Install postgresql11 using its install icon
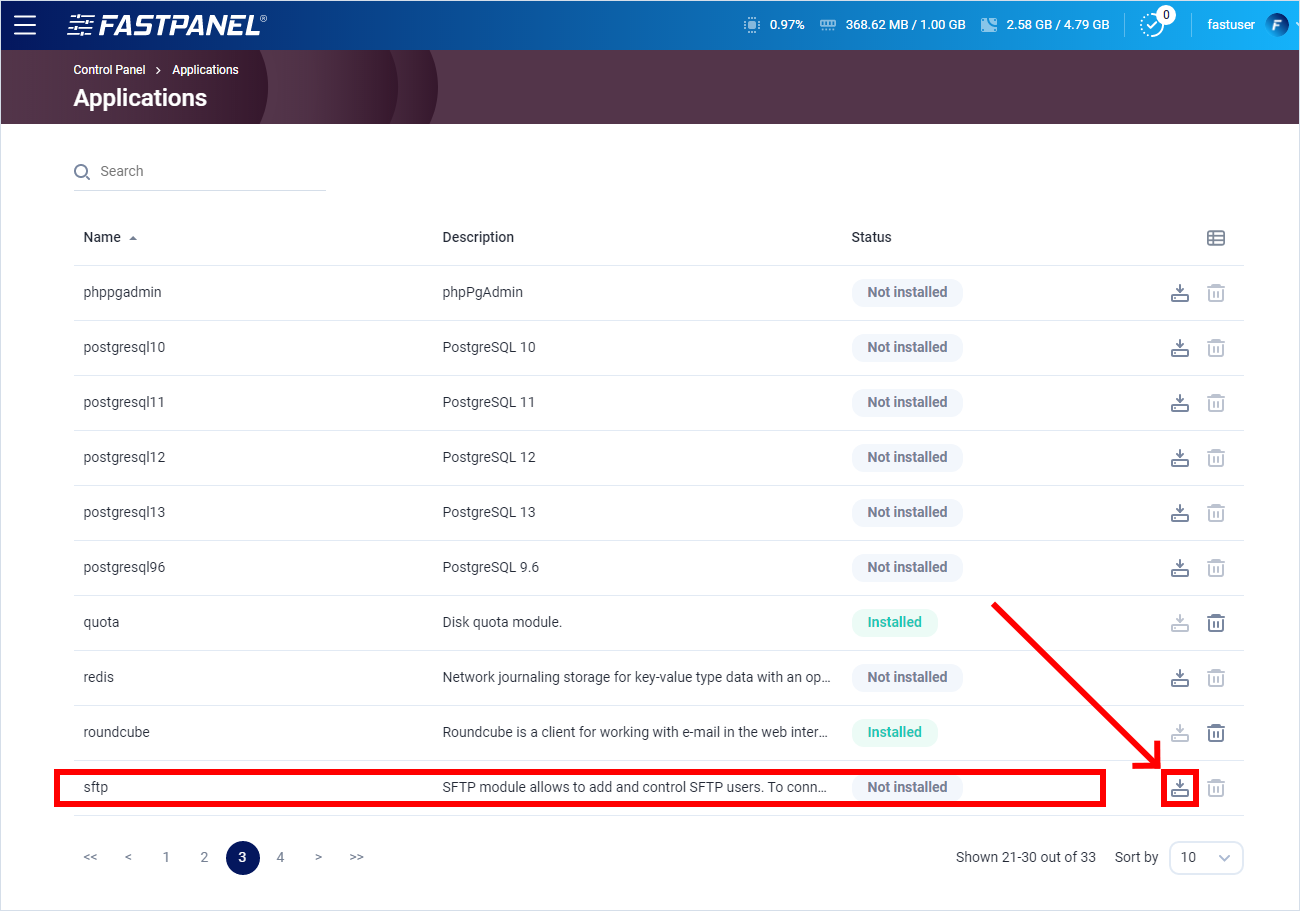1300x911 pixels. (1180, 403)
